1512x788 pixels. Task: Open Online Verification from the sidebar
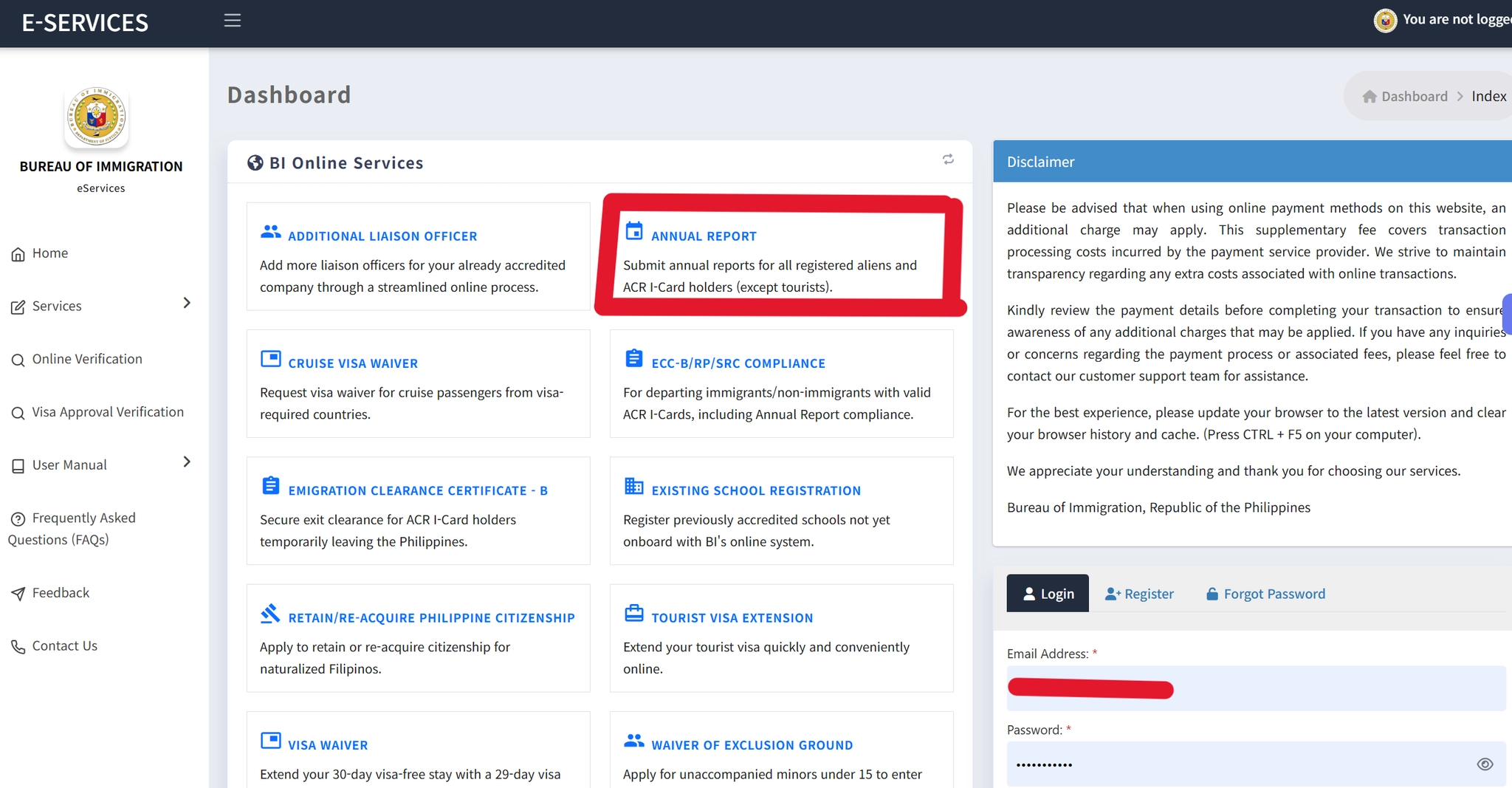coord(87,359)
